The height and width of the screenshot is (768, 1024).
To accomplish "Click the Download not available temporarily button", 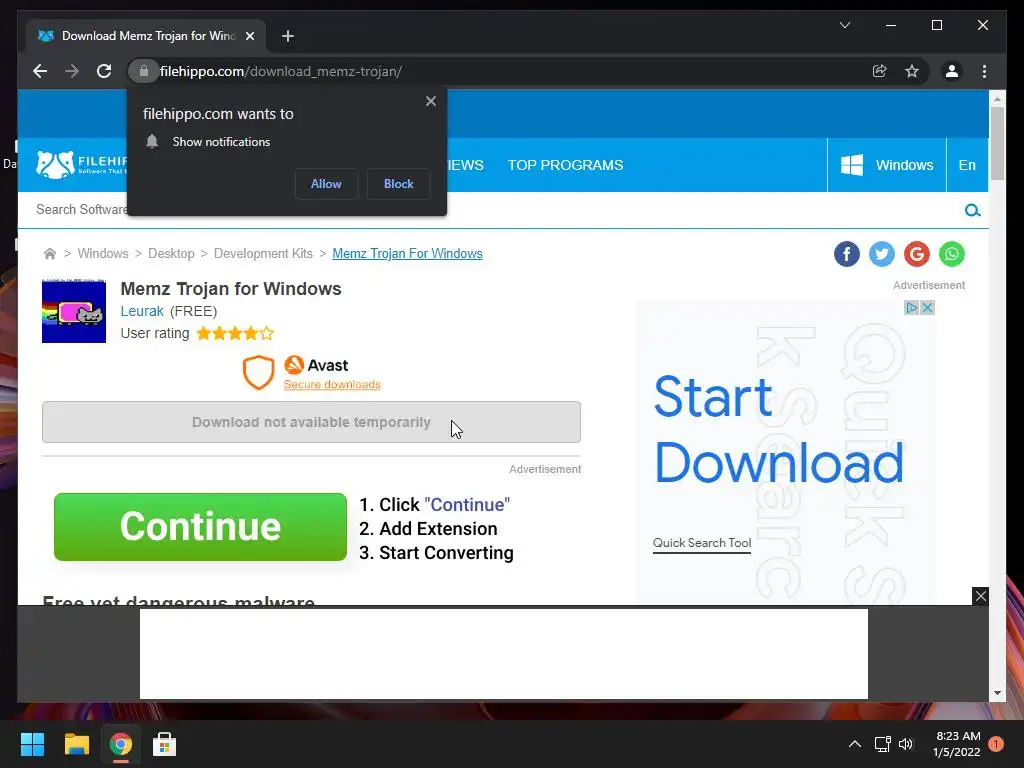I will [312, 422].
